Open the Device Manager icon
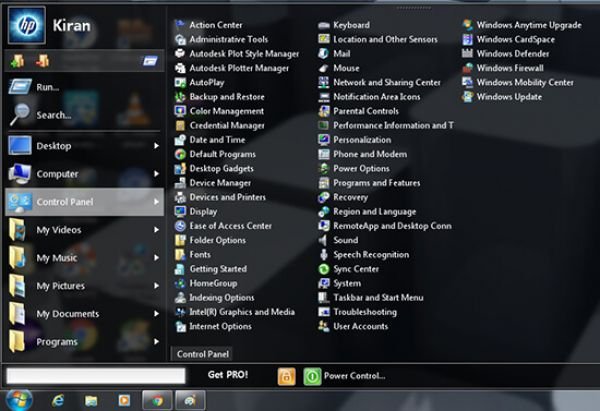The width and height of the screenshot is (600, 411). pyautogui.click(x=180, y=183)
